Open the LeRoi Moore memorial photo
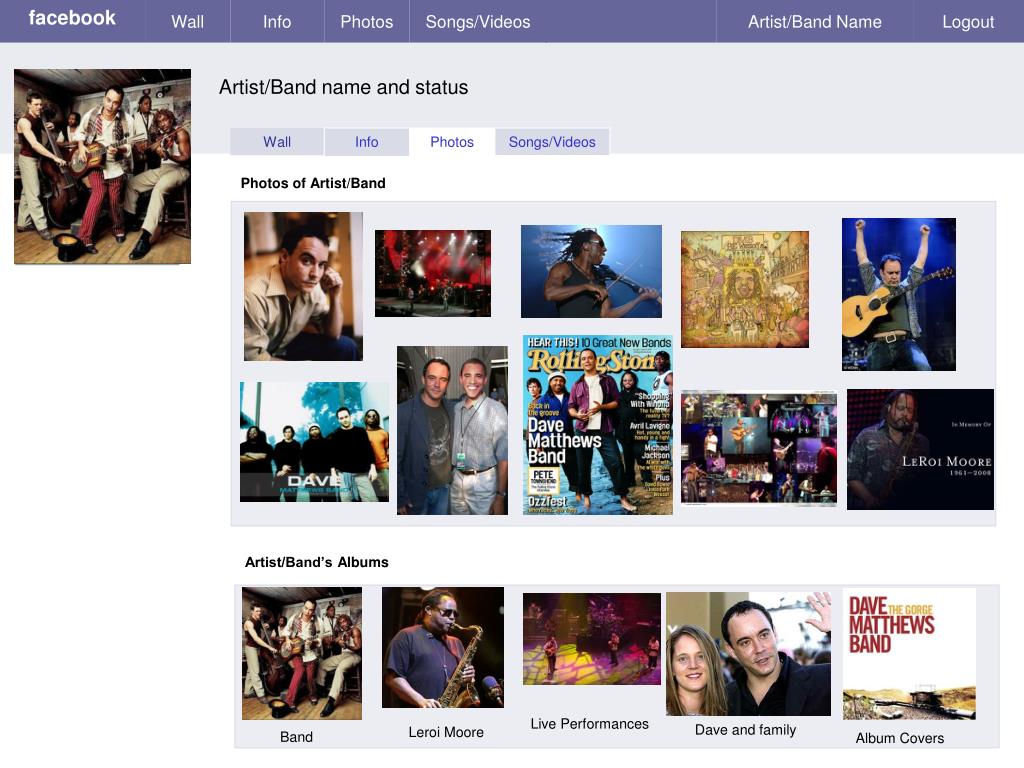This screenshot has height=768, width=1024. pyautogui.click(x=920, y=449)
